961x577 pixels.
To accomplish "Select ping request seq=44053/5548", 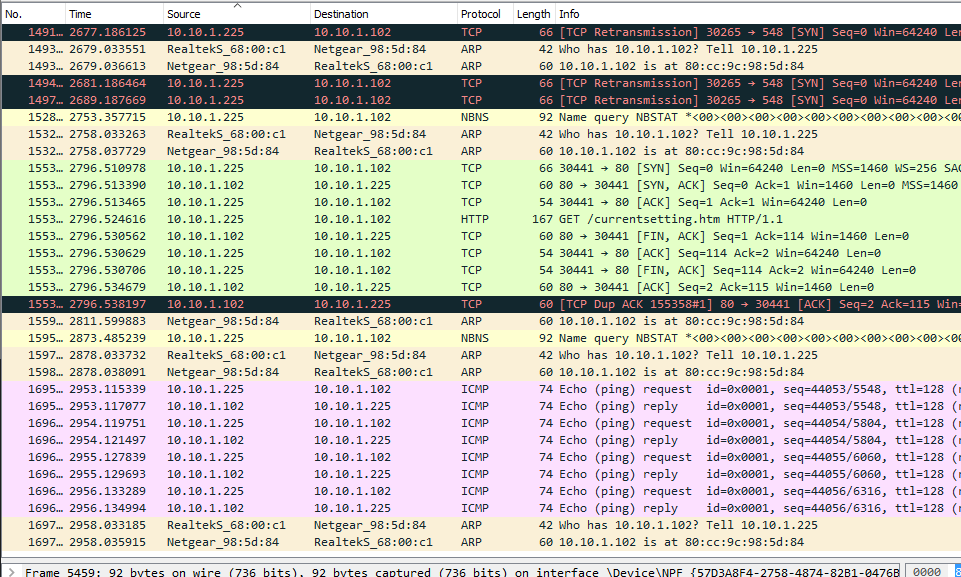I will point(481,389).
